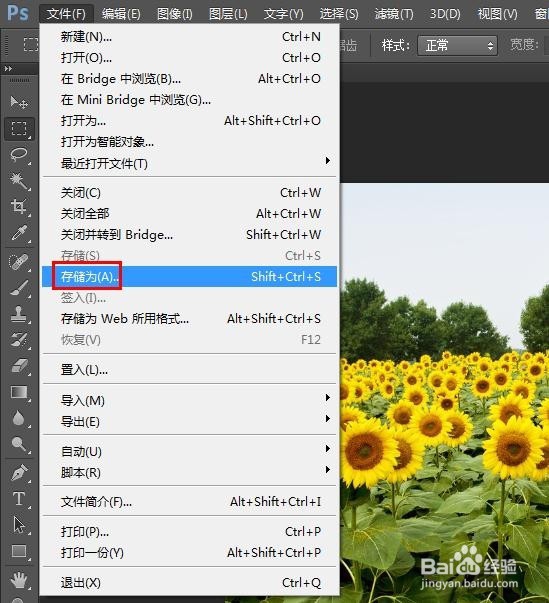Choose 存储为 Web 所用格式...
Screen dimensions: 549x603
(189, 319)
